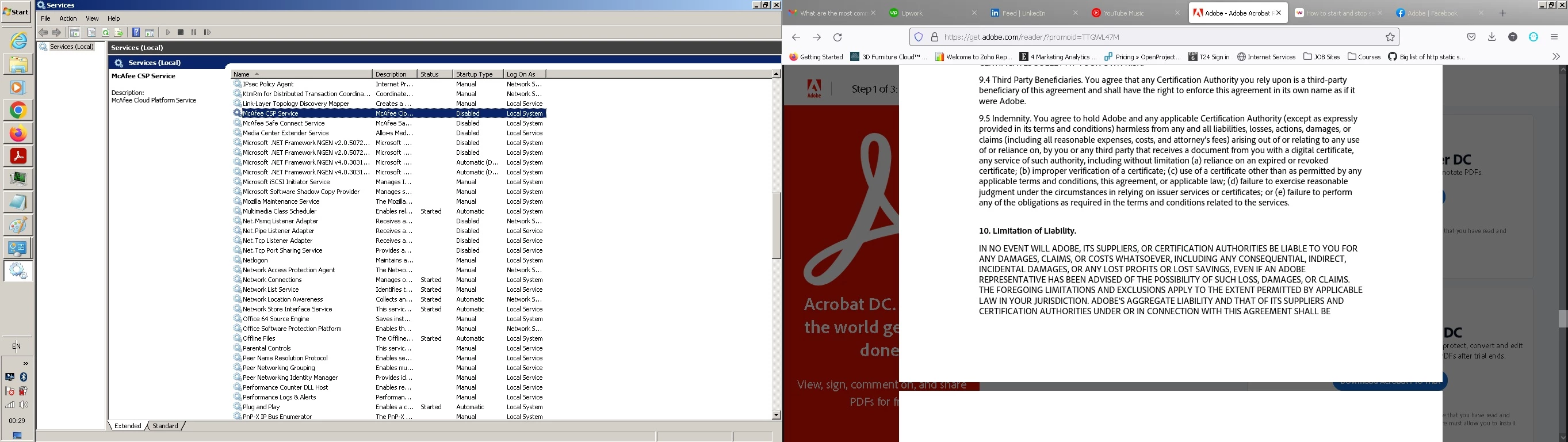The height and width of the screenshot is (442, 1568).
Task: Sort by the Status column header
Action: point(435,74)
